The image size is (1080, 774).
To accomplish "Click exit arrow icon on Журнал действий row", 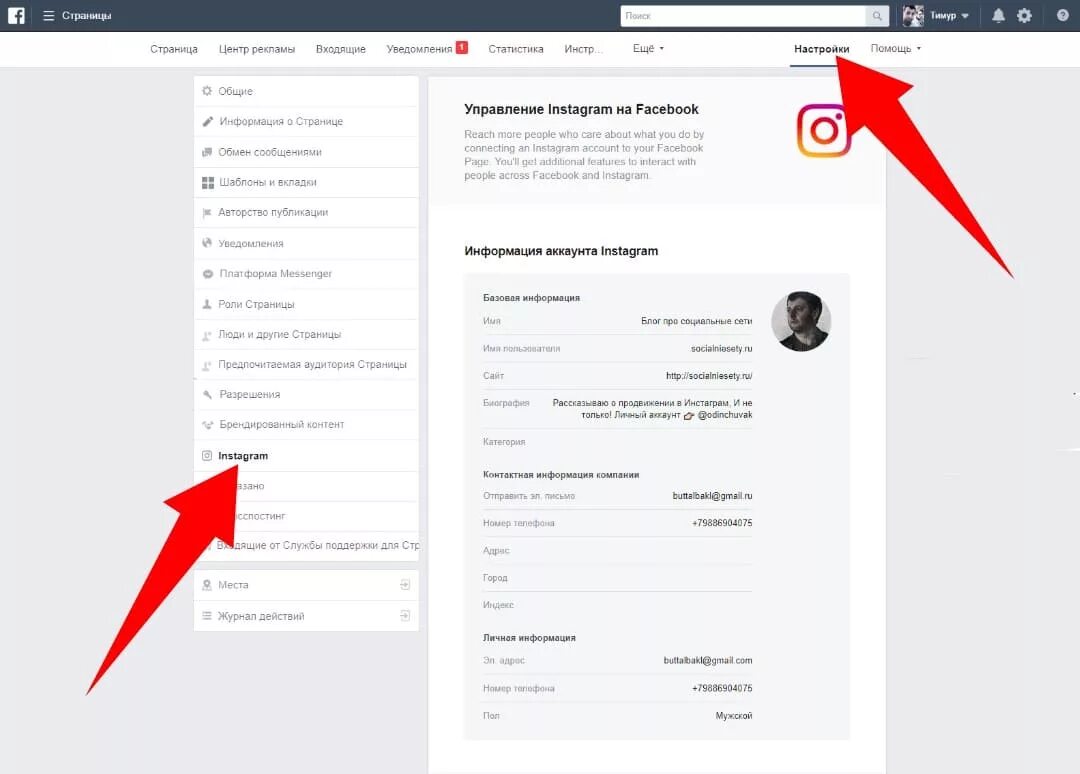I will point(405,616).
